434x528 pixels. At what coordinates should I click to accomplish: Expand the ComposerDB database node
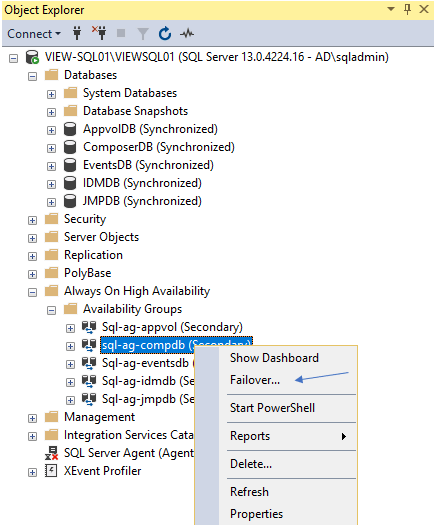pyautogui.click(x=51, y=148)
